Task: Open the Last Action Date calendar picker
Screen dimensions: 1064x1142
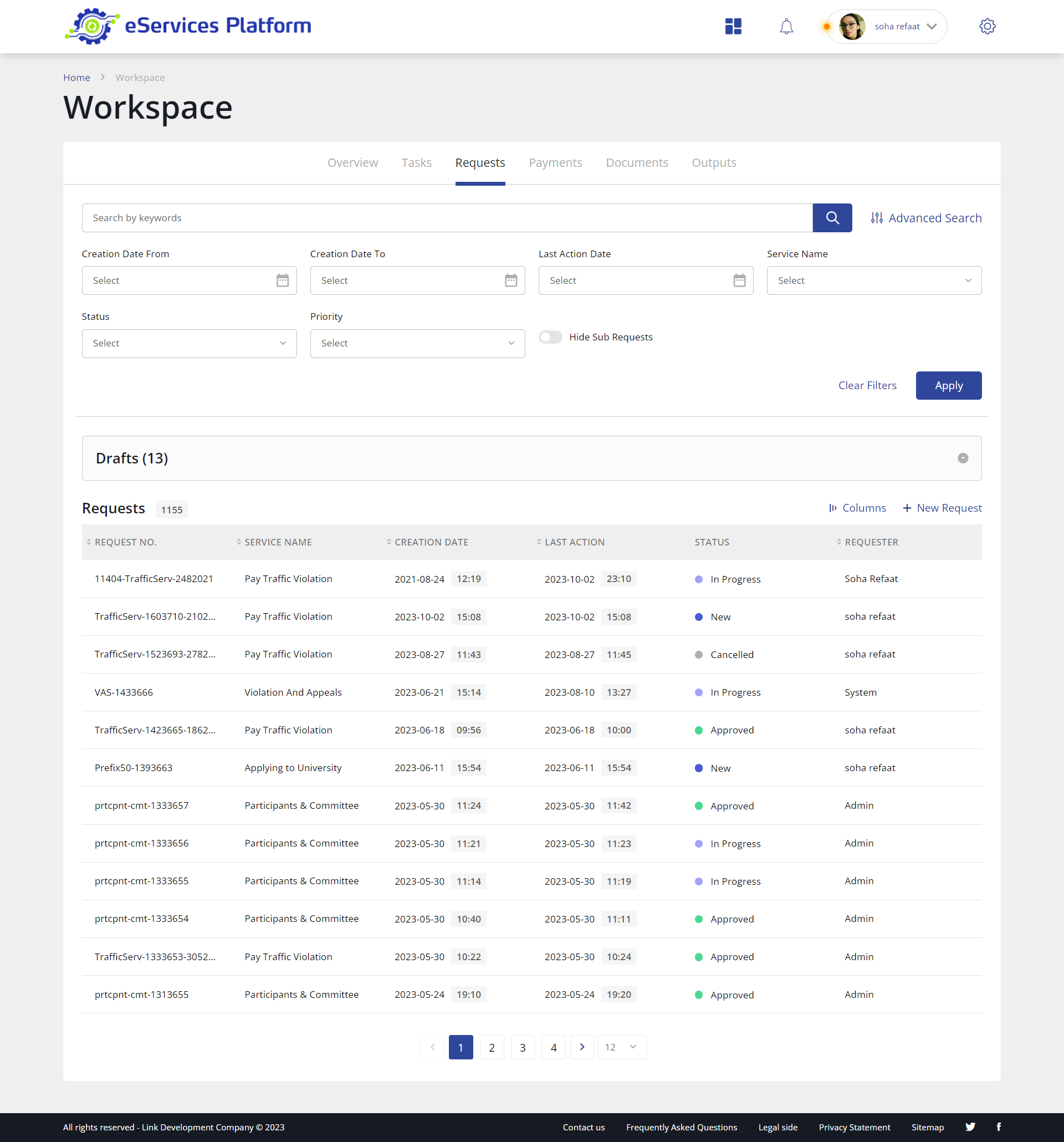Action: click(739, 281)
